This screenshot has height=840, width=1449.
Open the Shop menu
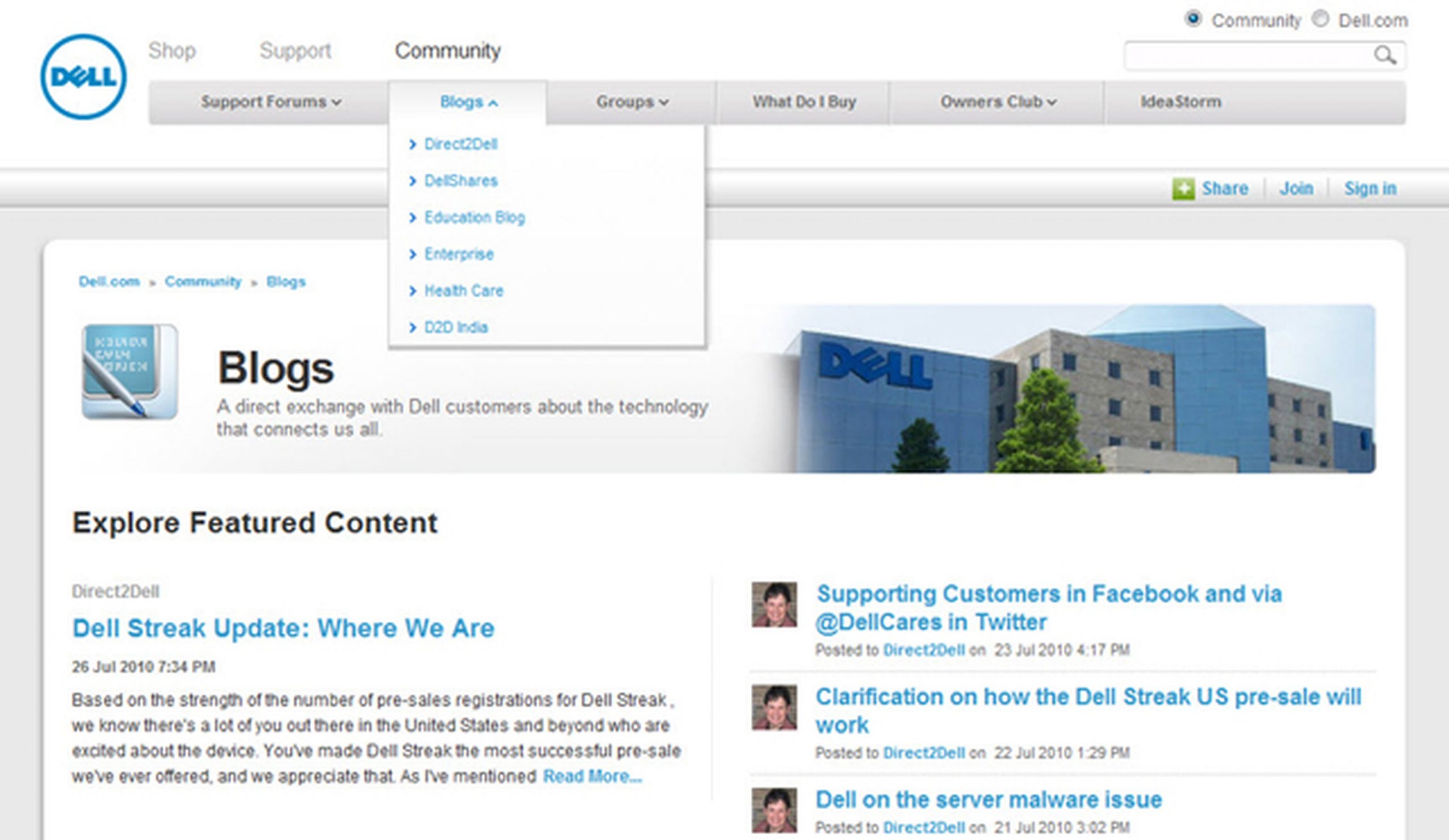click(x=173, y=50)
